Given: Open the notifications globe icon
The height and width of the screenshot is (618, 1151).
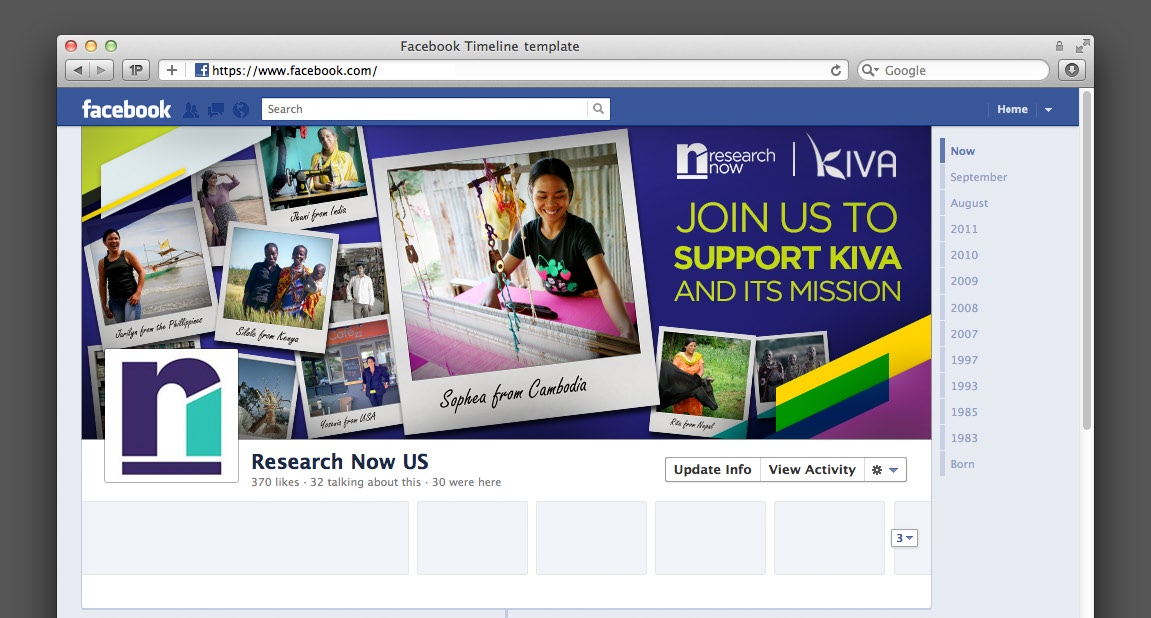Looking at the screenshot, I should pos(240,110).
